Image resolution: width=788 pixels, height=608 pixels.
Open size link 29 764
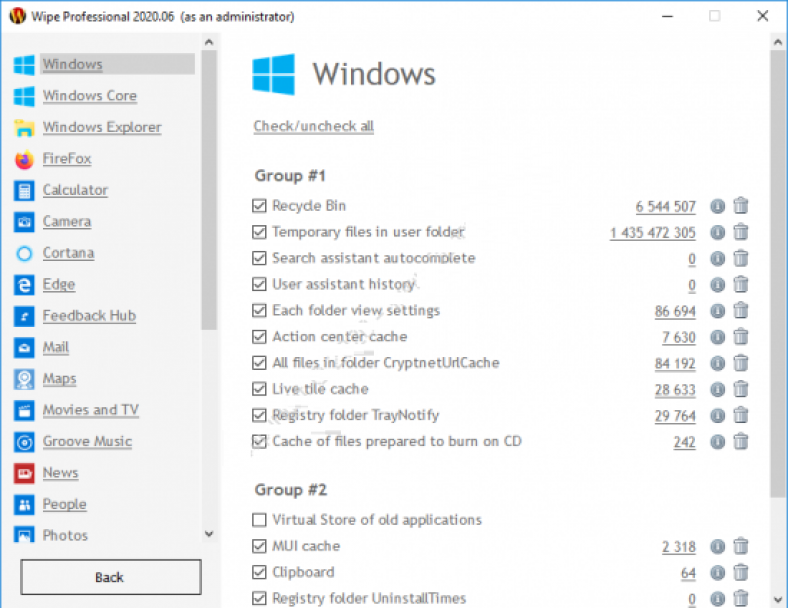[675, 416]
